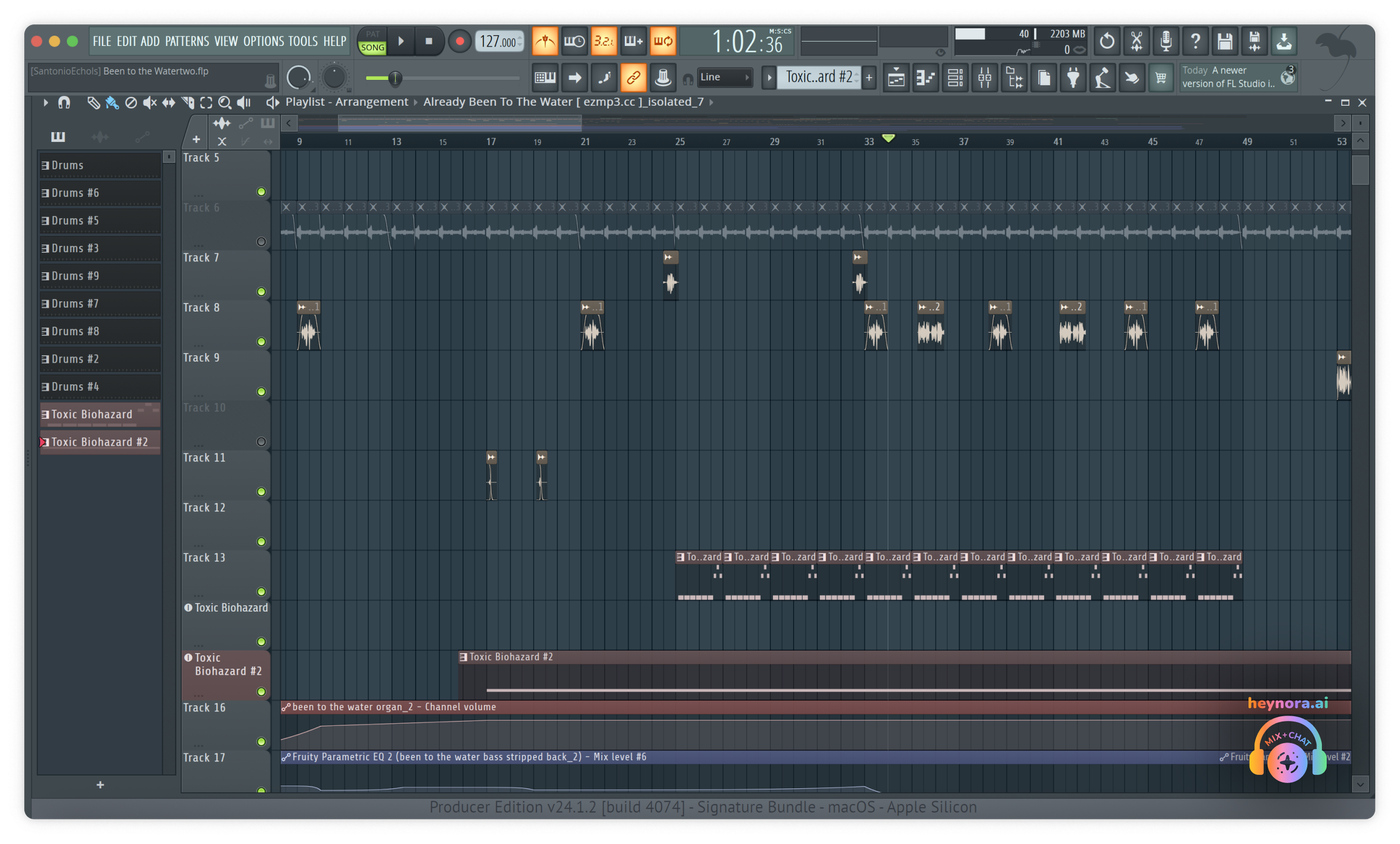Open the Playlist view icon
The width and height of the screenshot is (1400, 844).
point(896,78)
